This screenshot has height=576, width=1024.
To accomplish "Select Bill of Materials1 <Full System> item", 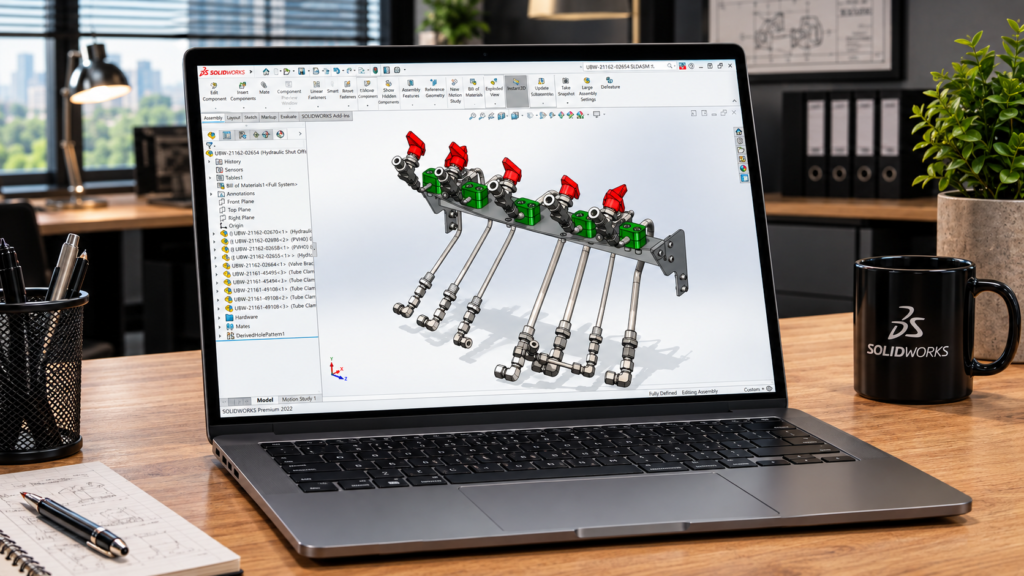I will [257, 185].
